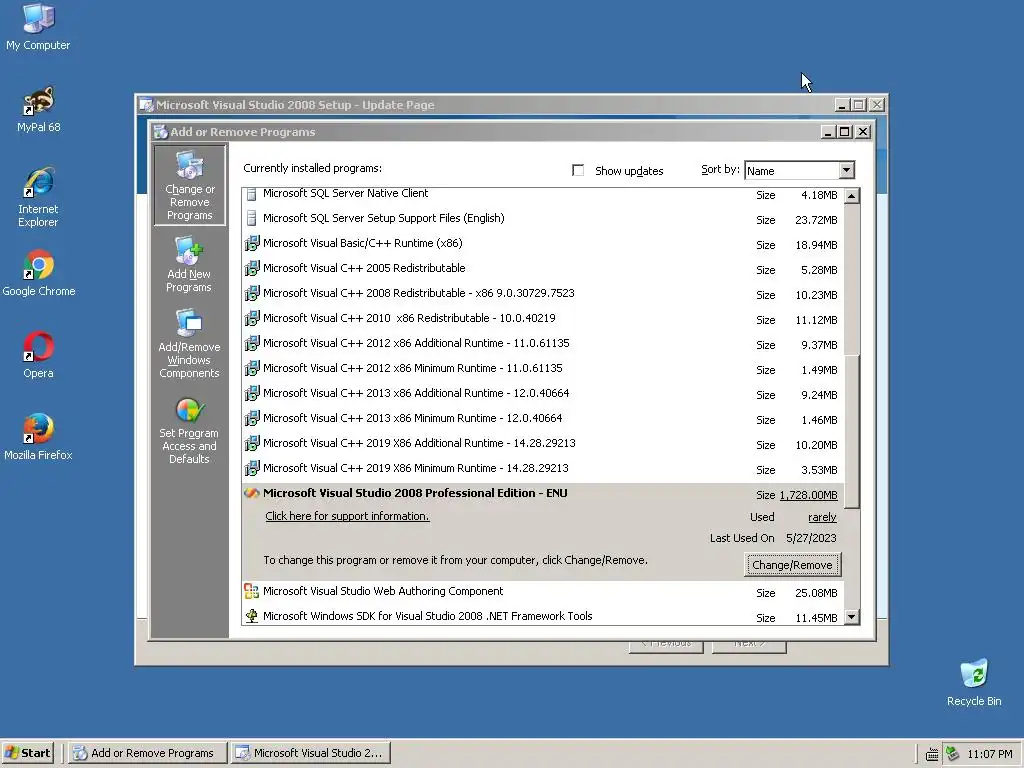Screen dimensions: 1024x768
Task: Click the network tray icon beside the clock
Action: 953,753
